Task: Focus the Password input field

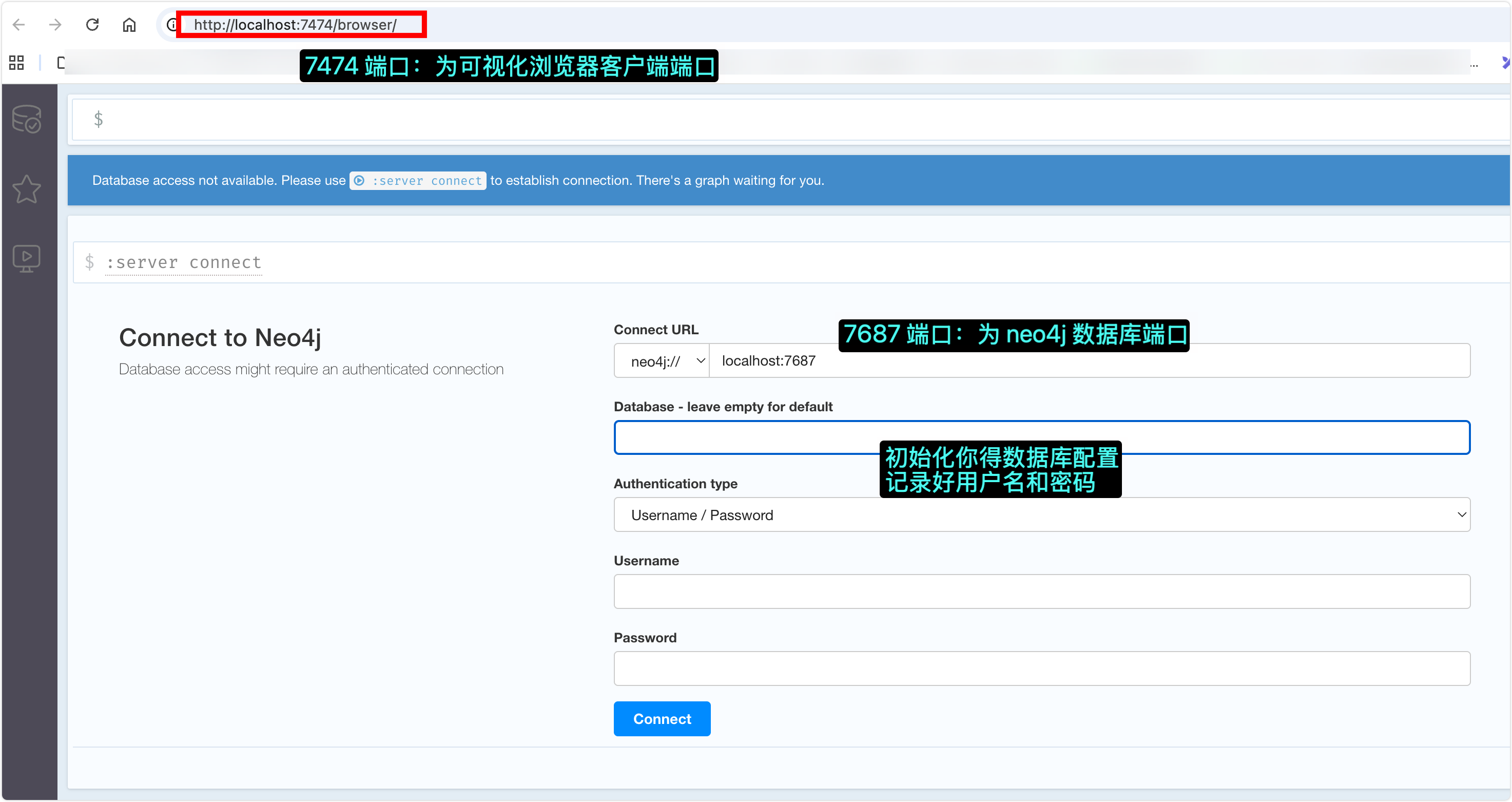Action: pos(1042,669)
